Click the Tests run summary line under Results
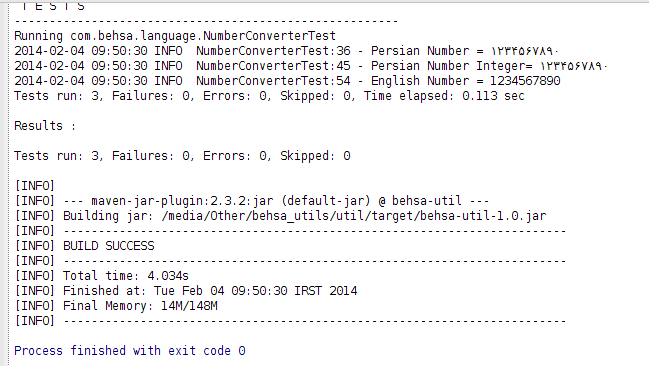The image size is (649, 366). point(182,156)
